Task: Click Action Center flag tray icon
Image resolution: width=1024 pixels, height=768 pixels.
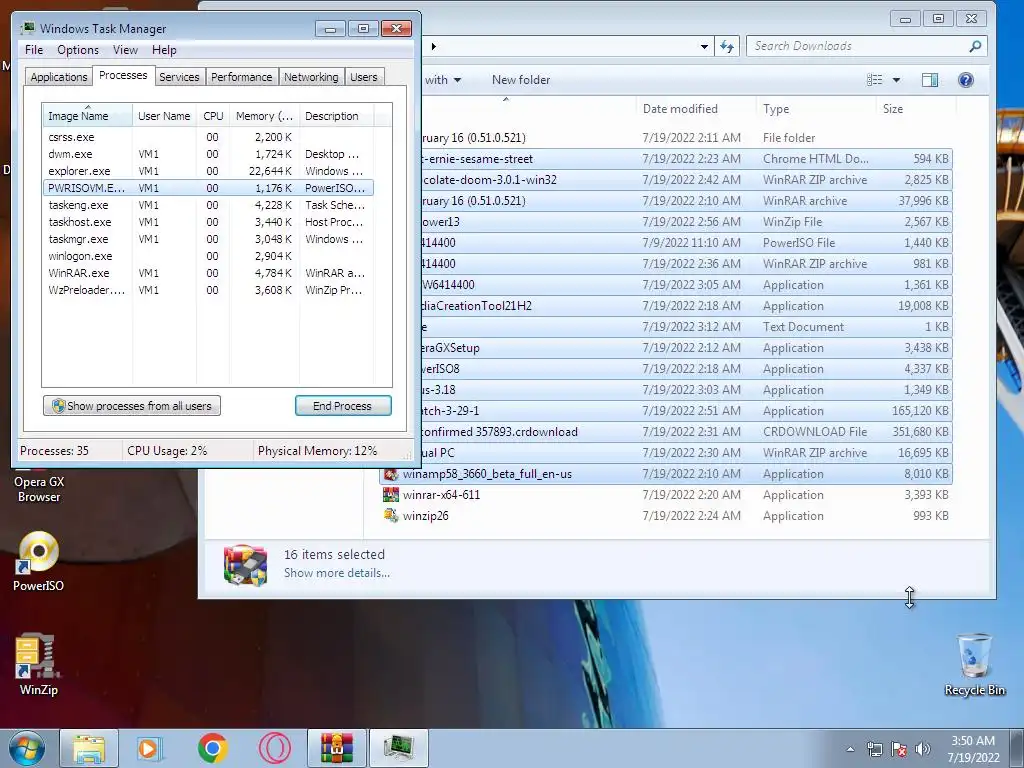Action: pyautogui.click(x=899, y=749)
